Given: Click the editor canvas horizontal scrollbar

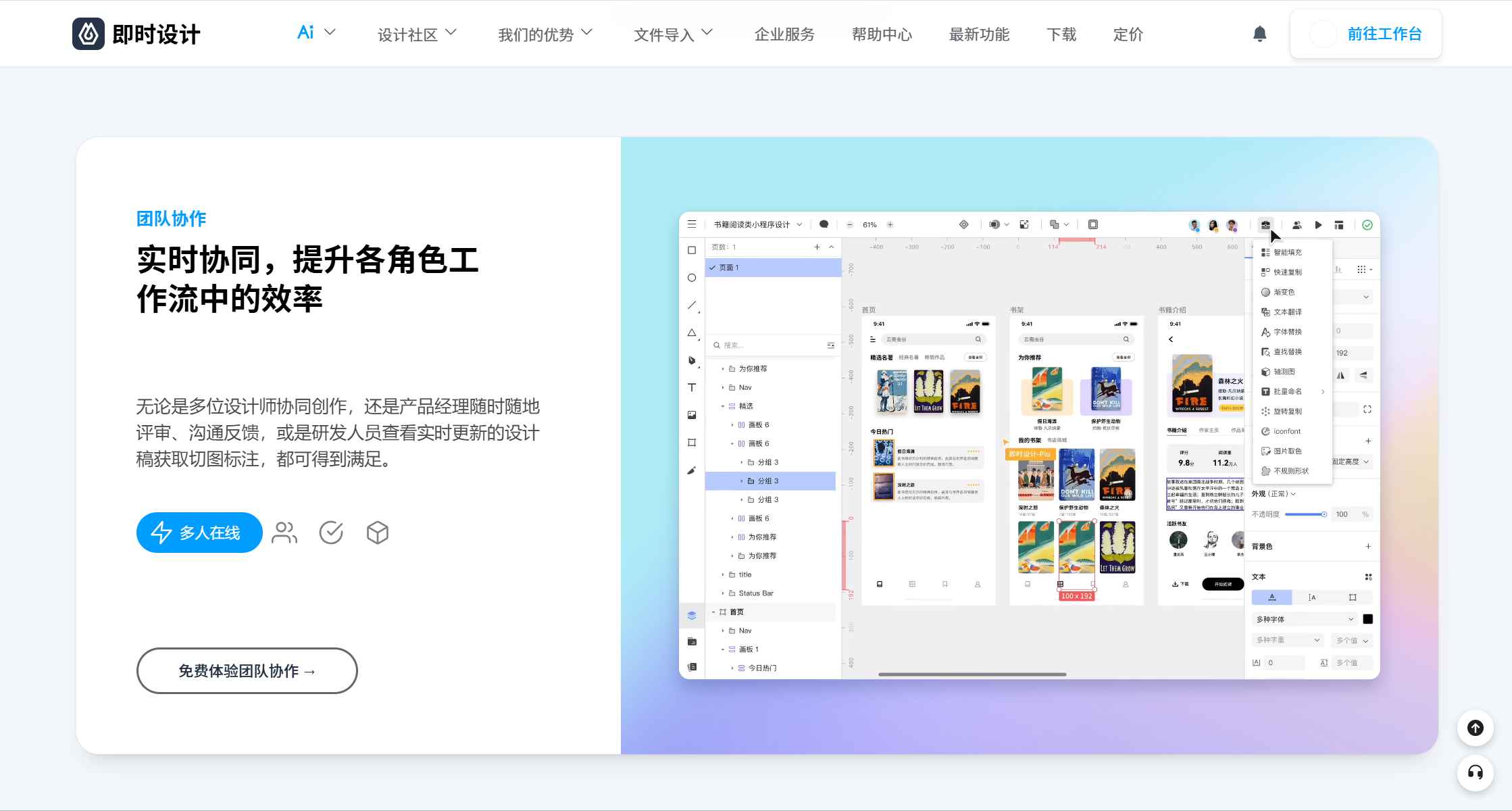Looking at the screenshot, I should (972, 674).
